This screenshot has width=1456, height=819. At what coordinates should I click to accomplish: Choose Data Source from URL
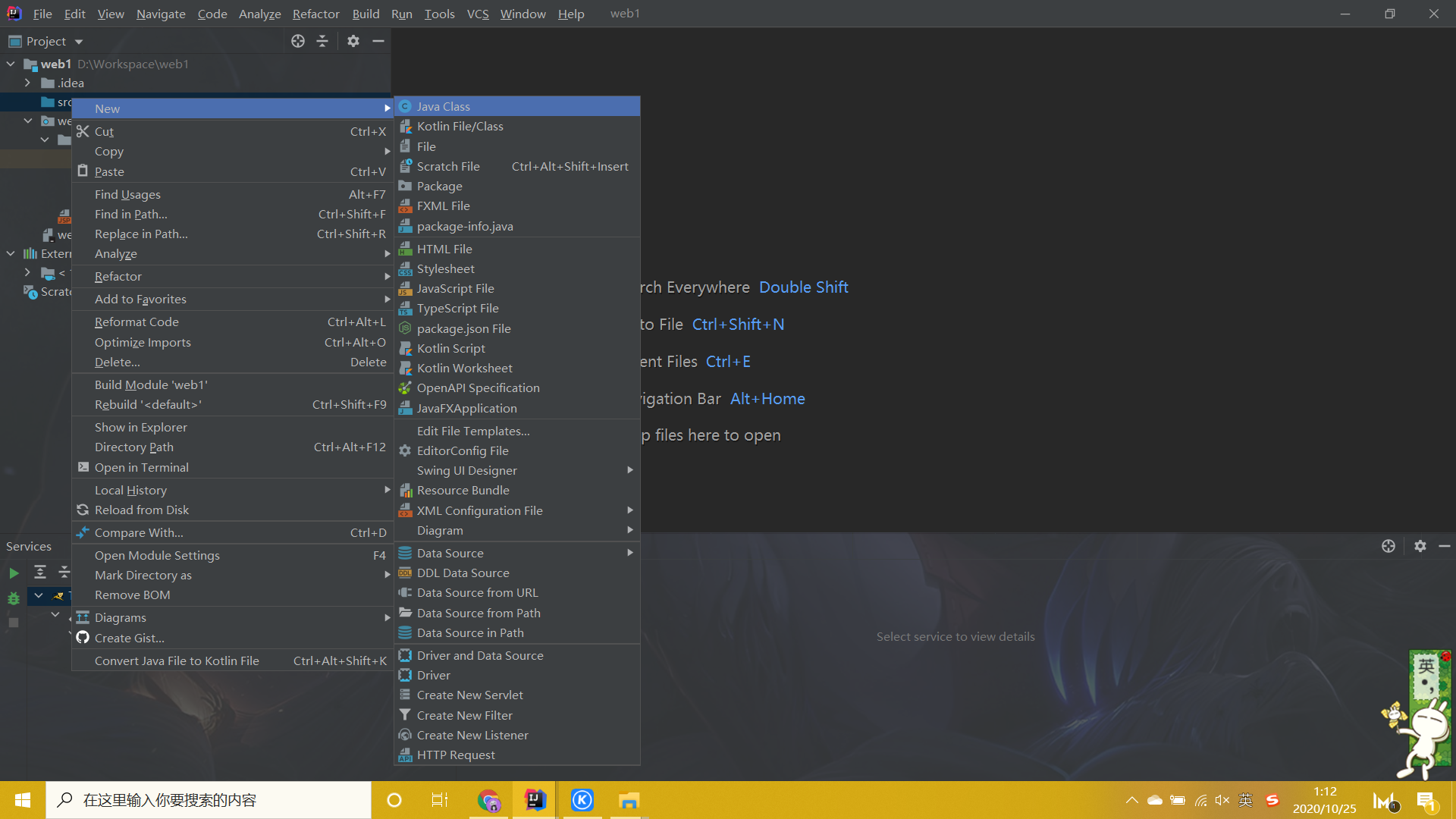(517, 592)
